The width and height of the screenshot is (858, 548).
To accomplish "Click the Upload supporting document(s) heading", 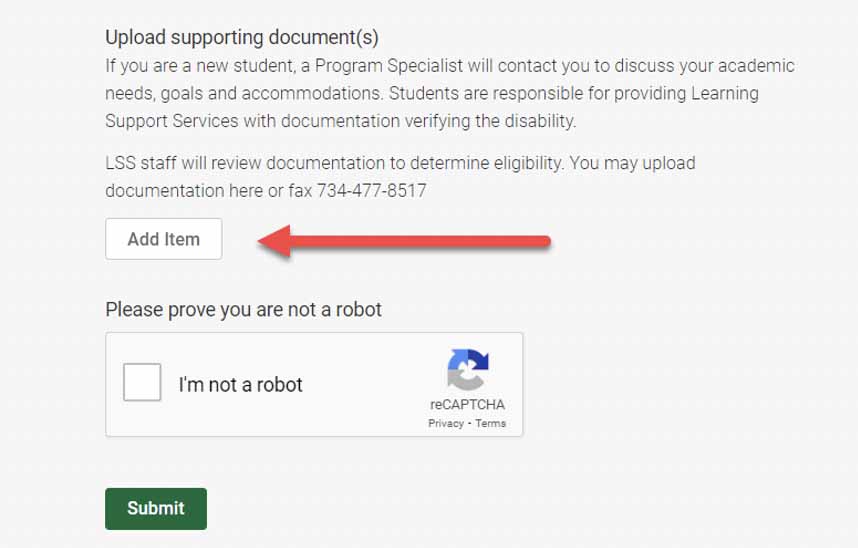I will pos(242,38).
